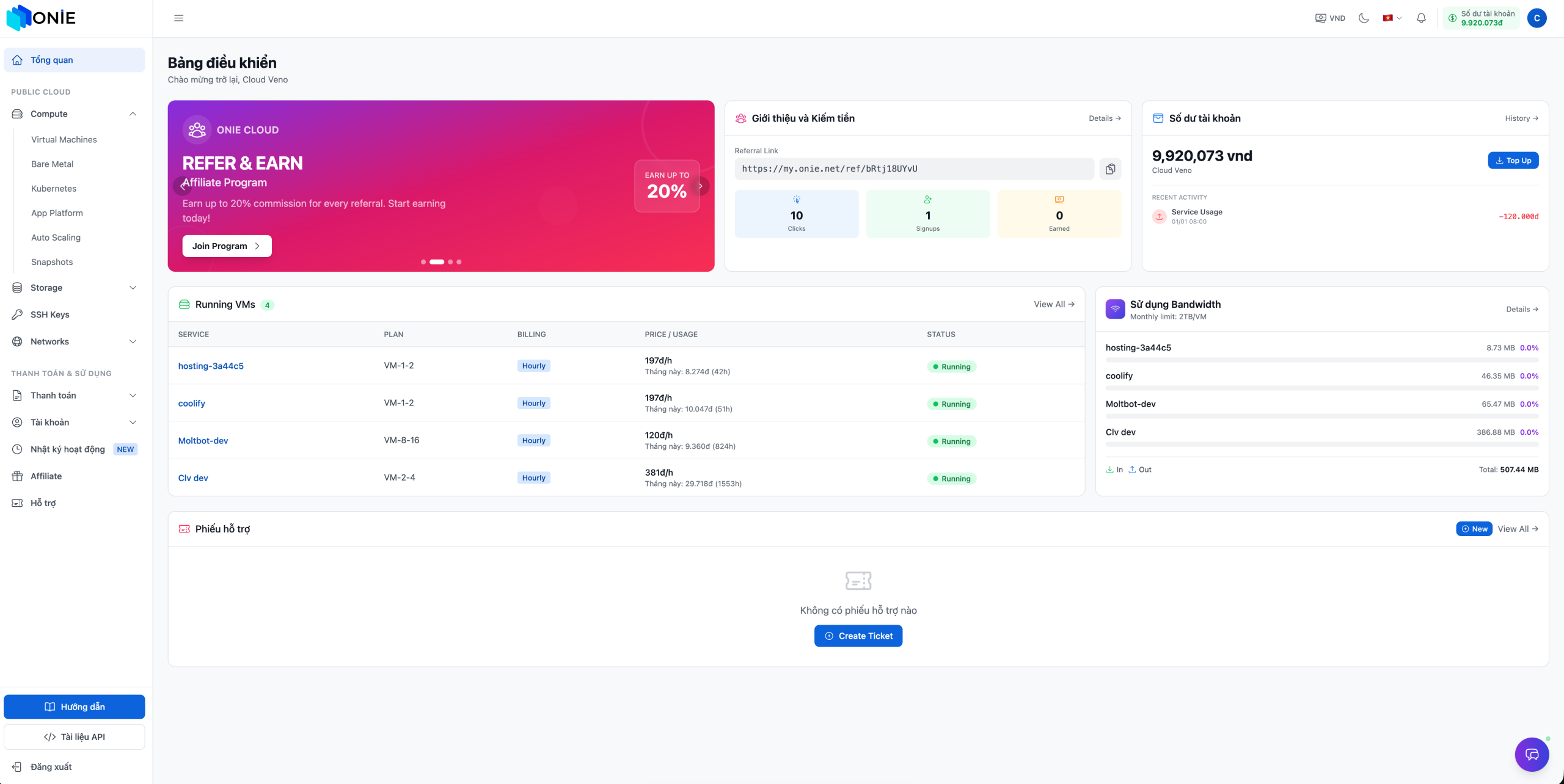
Task: Expand the Storage sidebar section
Action: click(133, 288)
